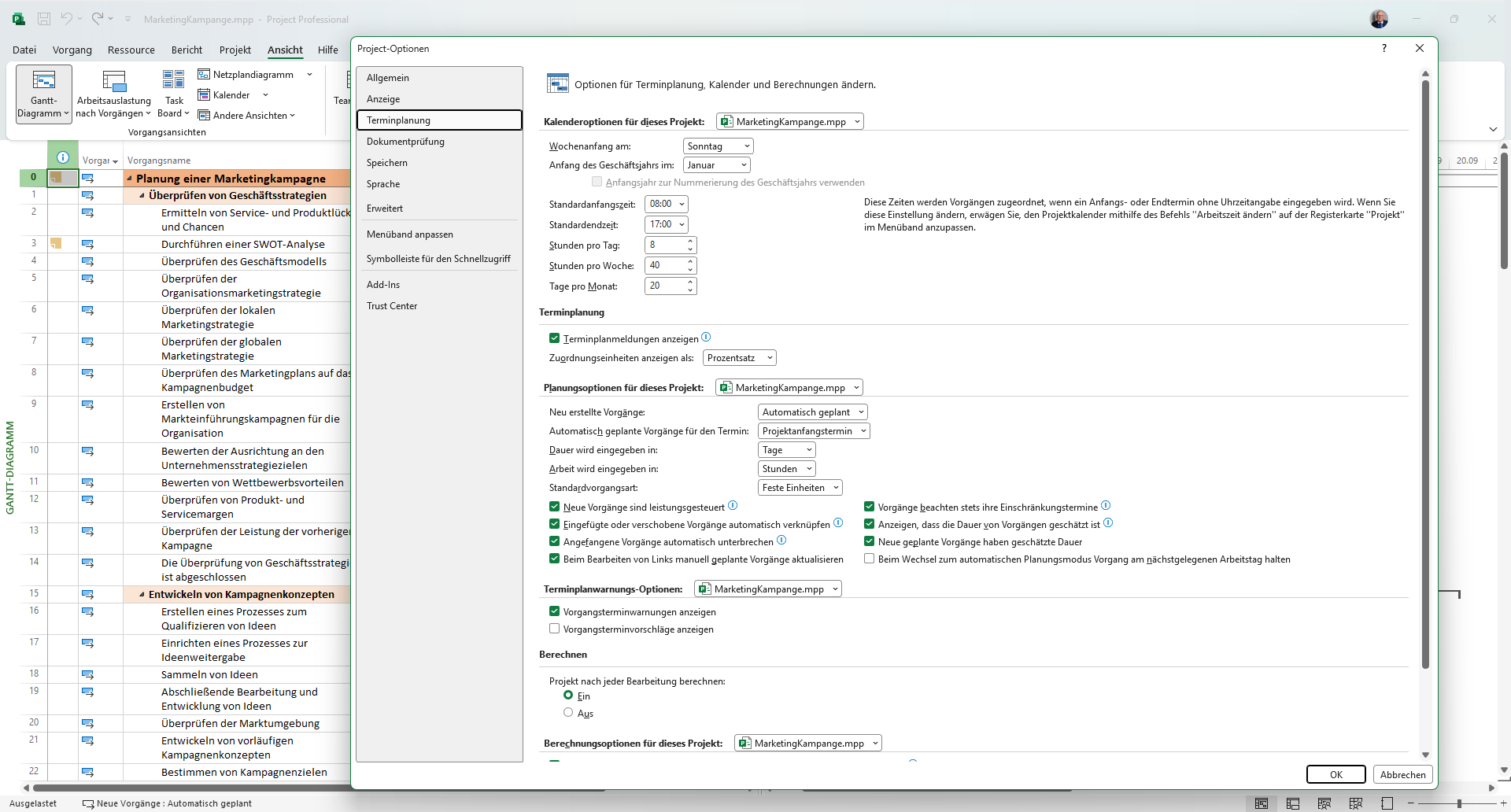Click the help question mark in Project-Optionen
The image size is (1511, 812).
1384,48
